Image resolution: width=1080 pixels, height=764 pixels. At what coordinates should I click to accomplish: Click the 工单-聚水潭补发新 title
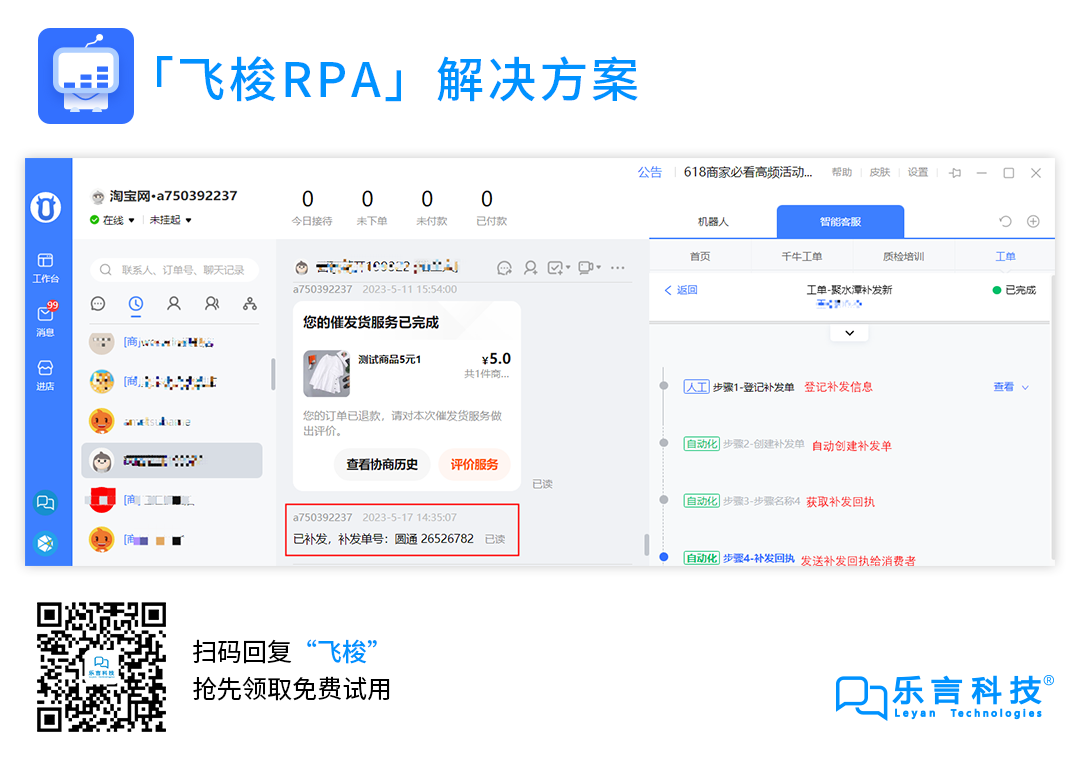849,290
